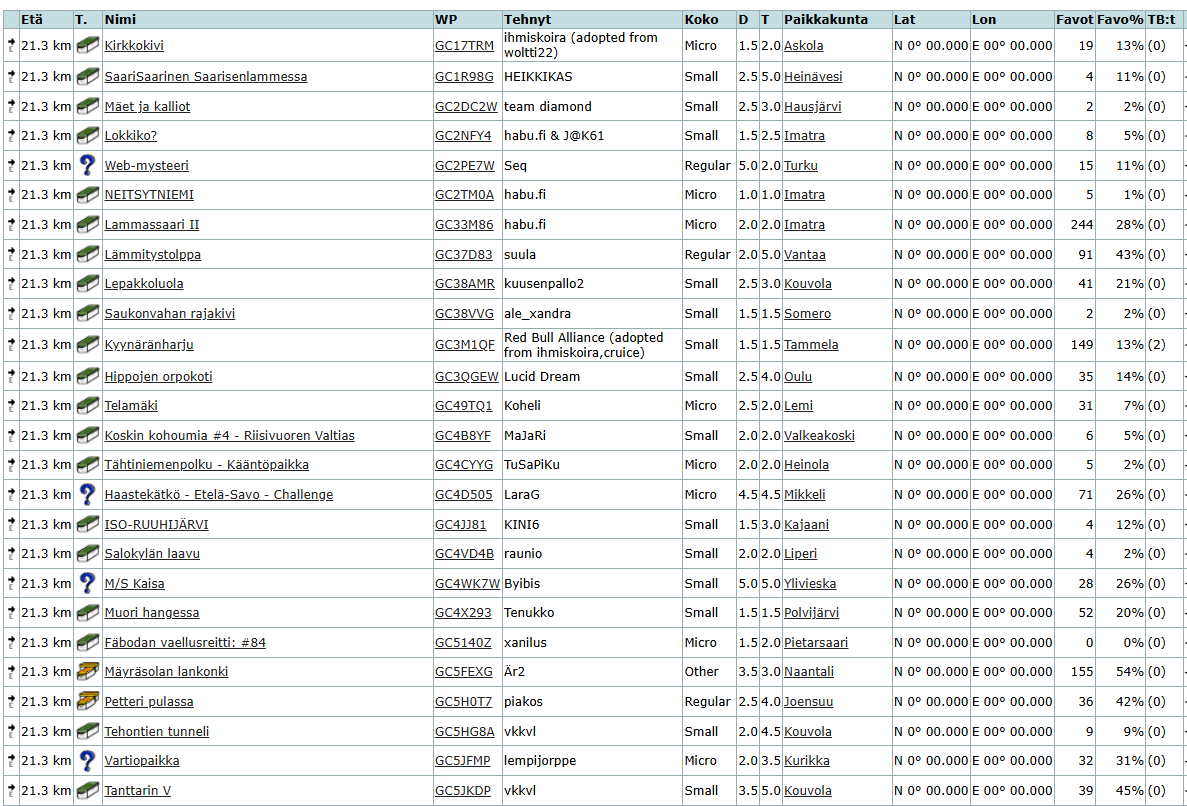The height and width of the screenshot is (806, 1187).
Task: Open the Lämmitystolppa cache link
Action: click(152, 255)
